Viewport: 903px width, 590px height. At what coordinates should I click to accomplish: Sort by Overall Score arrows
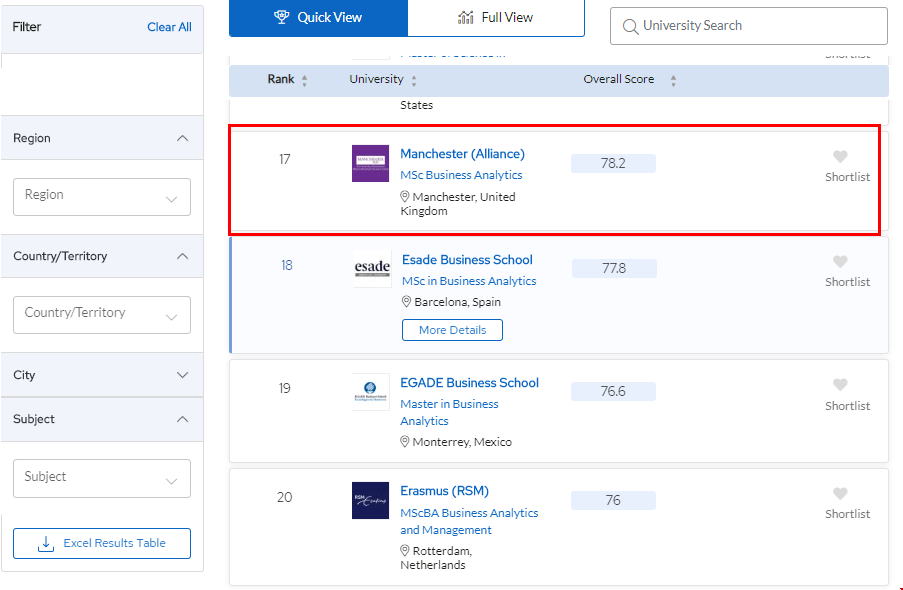point(673,80)
